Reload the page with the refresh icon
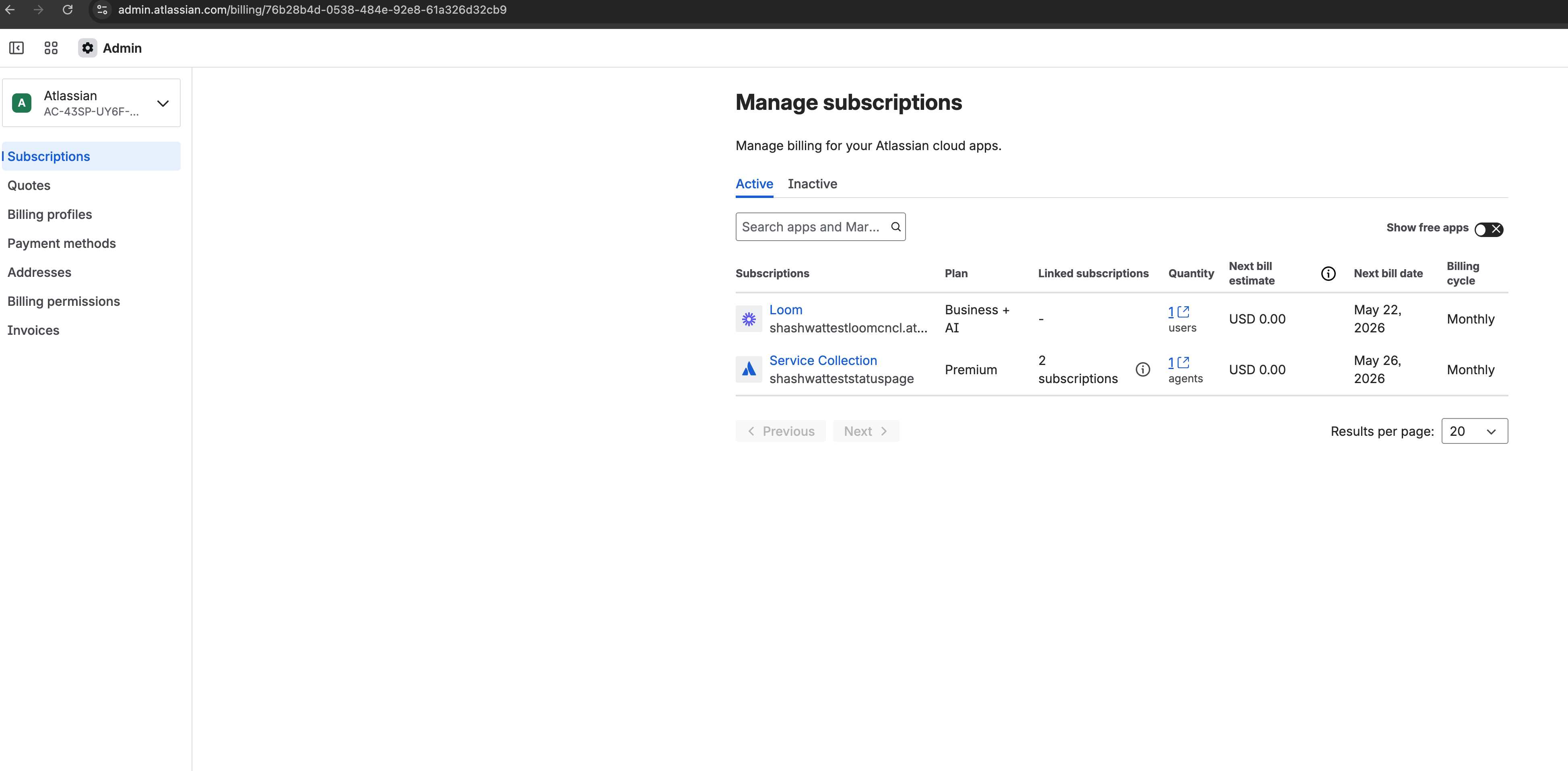 68,10
